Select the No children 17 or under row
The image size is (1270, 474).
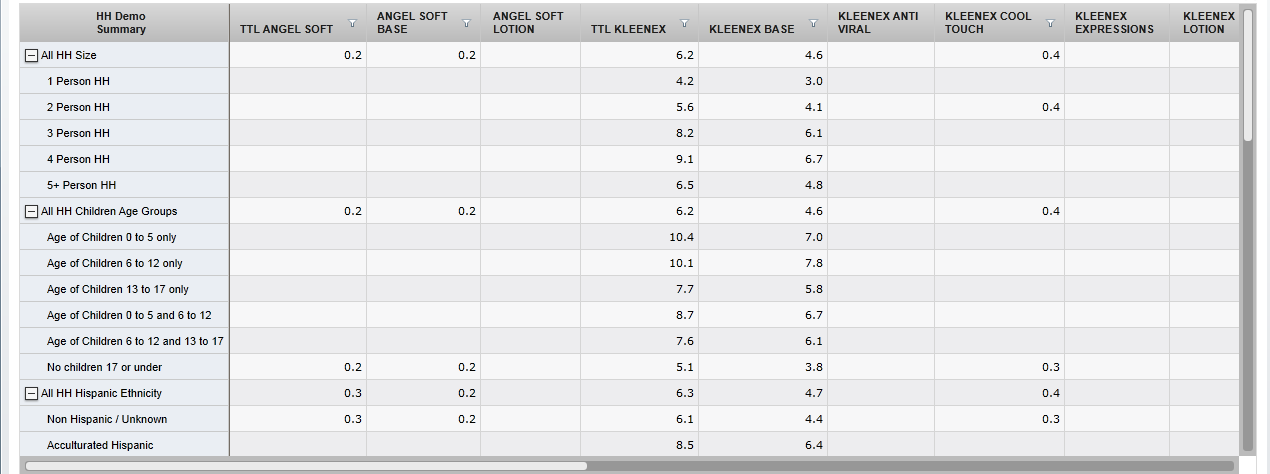point(104,367)
